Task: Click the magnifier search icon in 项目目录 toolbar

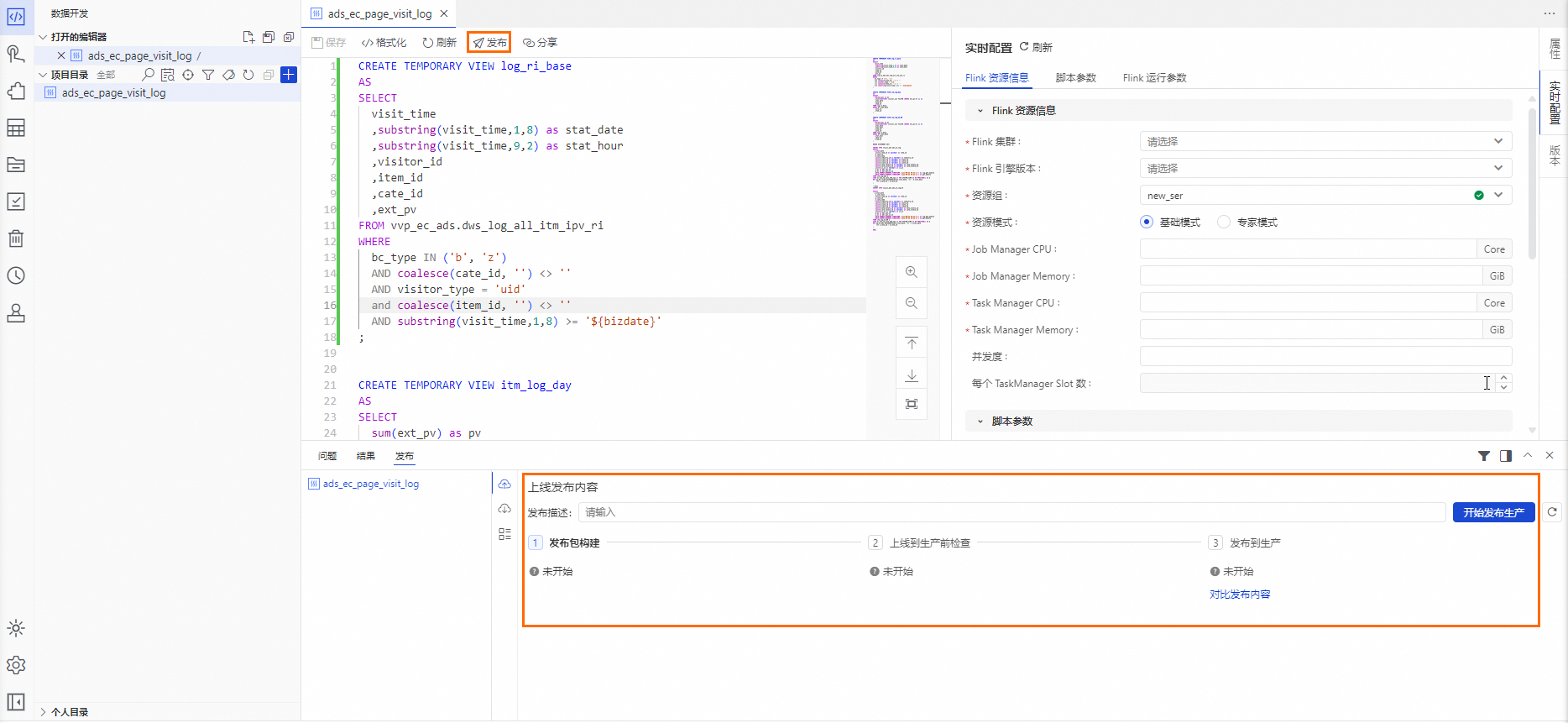Action: coord(148,75)
